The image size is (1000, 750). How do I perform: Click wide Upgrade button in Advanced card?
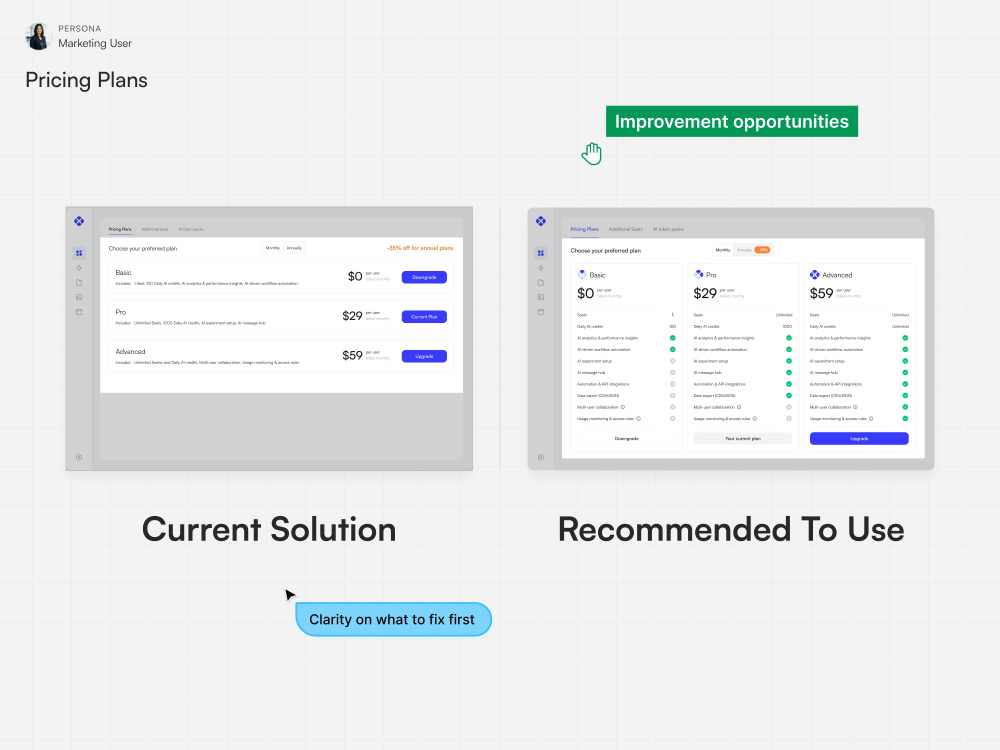pos(859,439)
